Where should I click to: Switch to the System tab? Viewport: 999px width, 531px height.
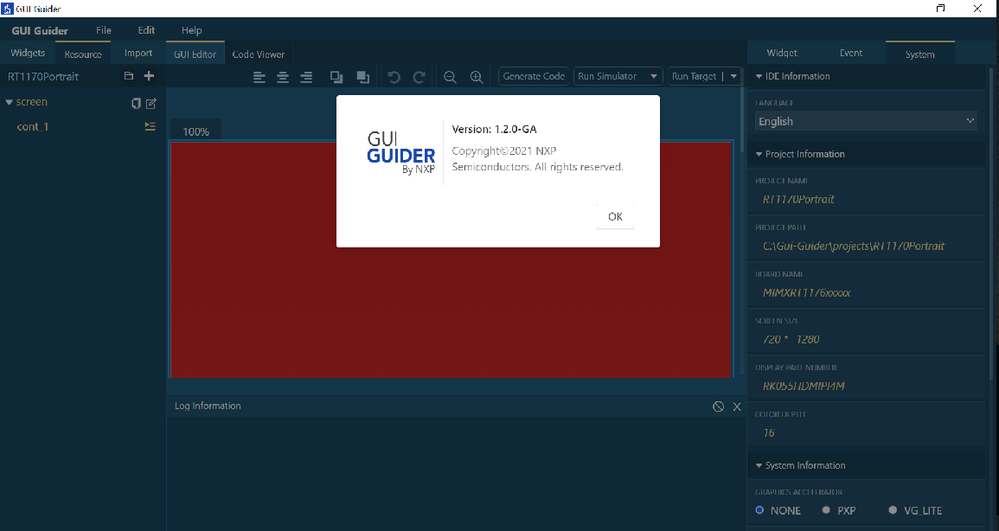(x=920, y=54)
